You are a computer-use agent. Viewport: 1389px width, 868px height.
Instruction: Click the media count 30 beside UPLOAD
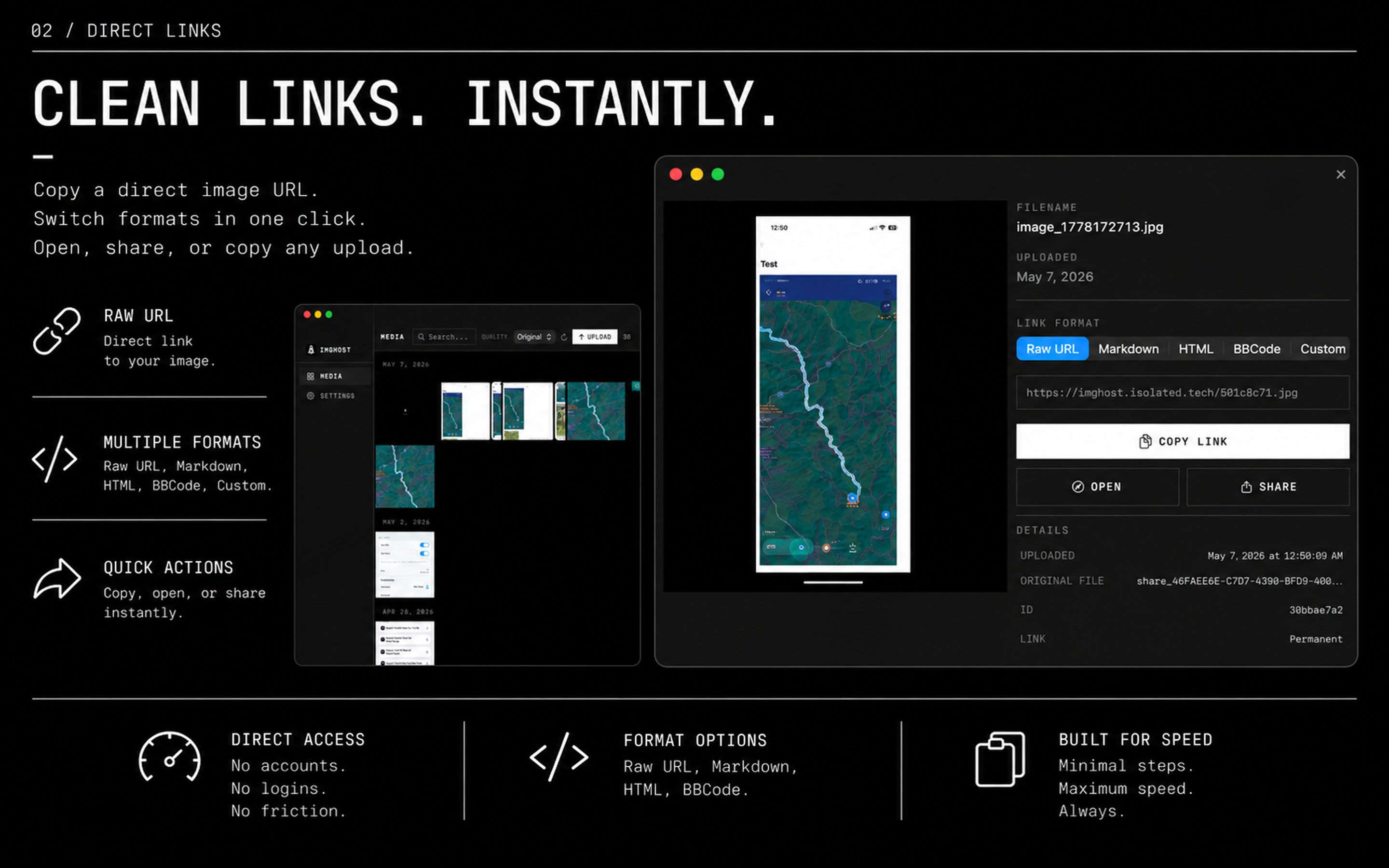tap(627, 337)
